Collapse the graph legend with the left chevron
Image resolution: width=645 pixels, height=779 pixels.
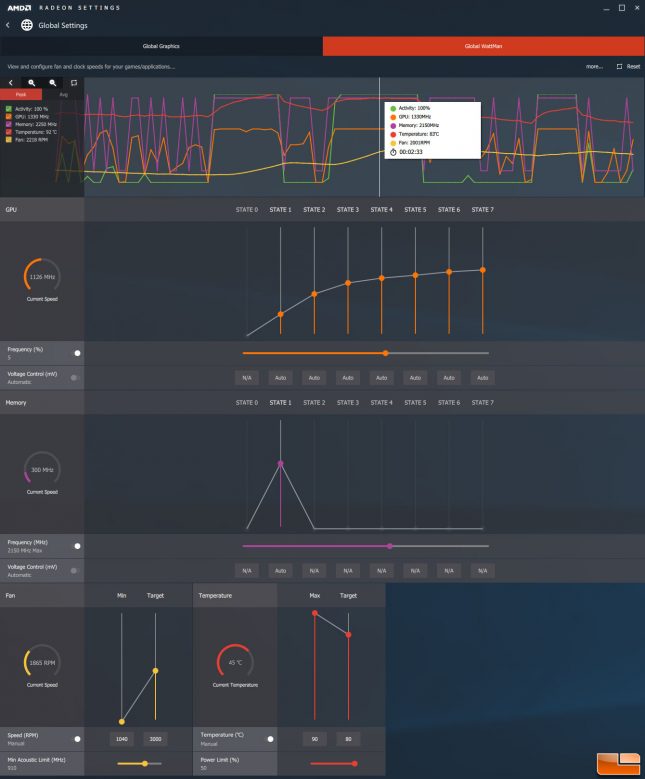11,83
